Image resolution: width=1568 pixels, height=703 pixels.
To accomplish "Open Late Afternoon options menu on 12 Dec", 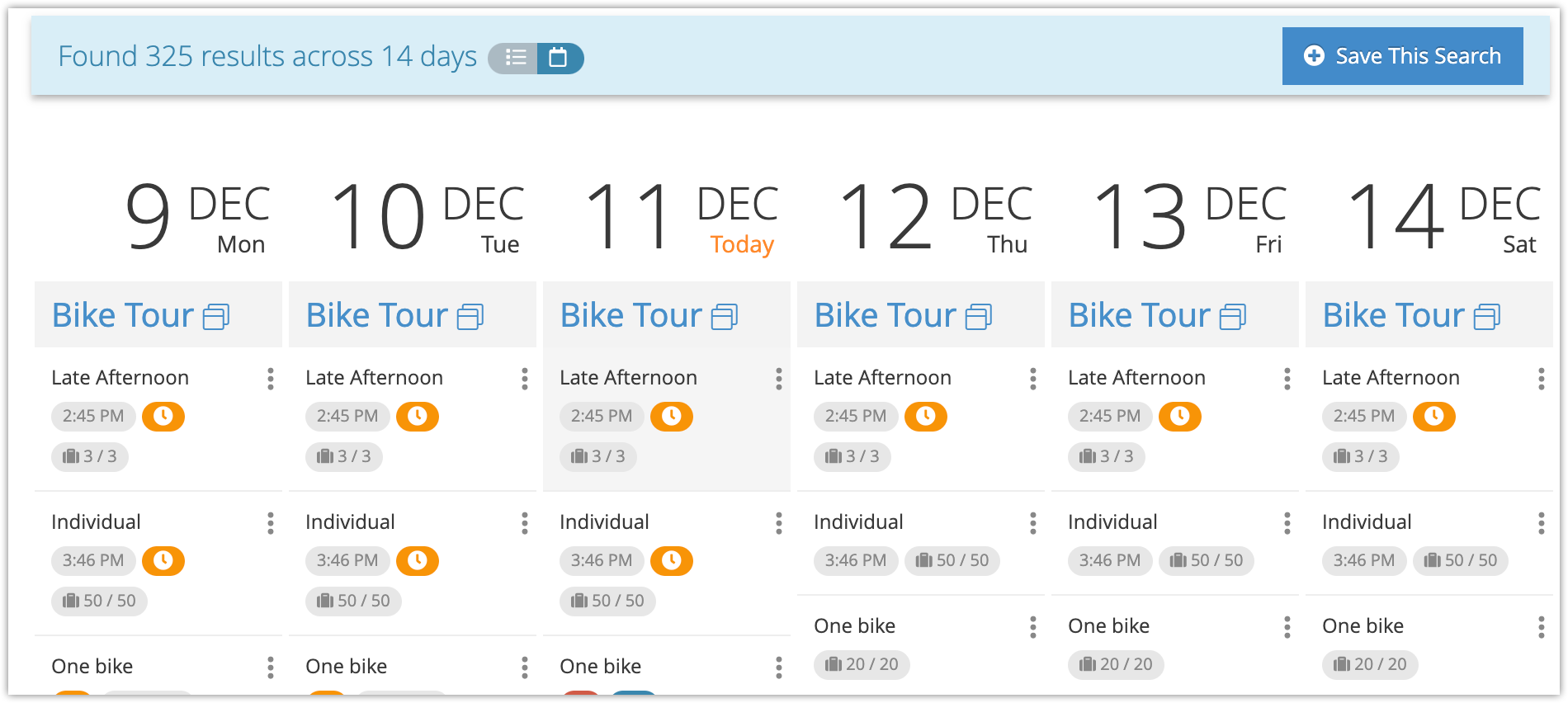I will [x=1032, y=379].
